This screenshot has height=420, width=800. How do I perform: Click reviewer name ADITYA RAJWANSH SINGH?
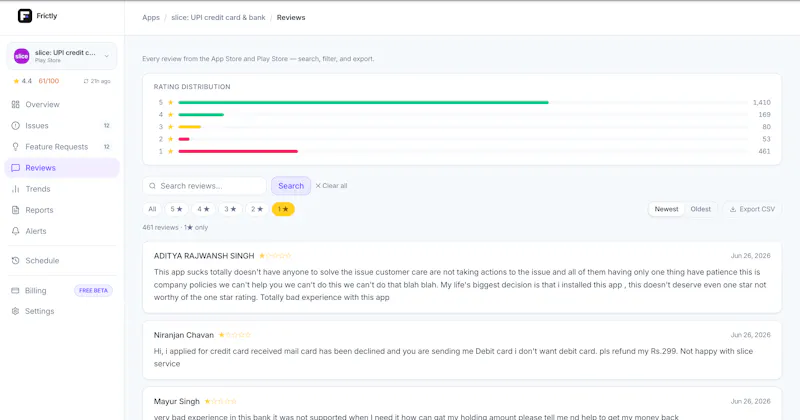point(204,256)
